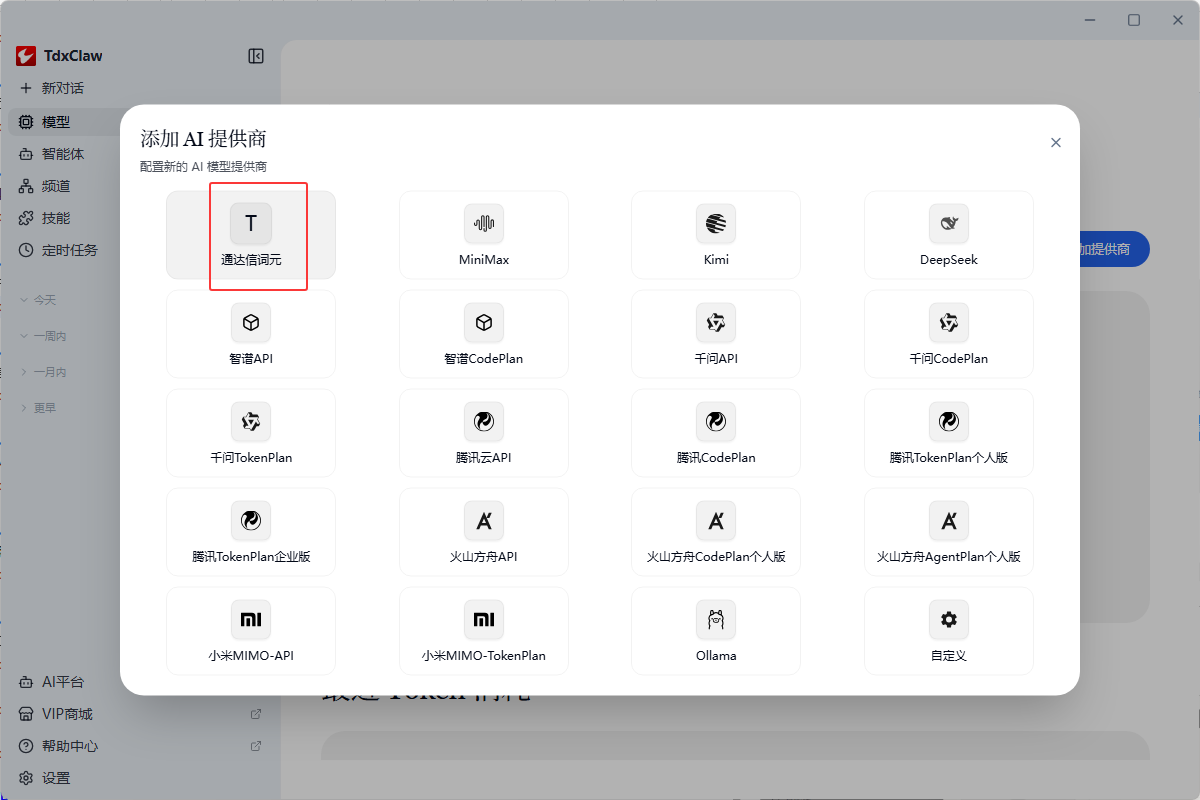Choose the Ollama llama icon
Screen dimensions: 1200x800
click(x=716, y=620)
